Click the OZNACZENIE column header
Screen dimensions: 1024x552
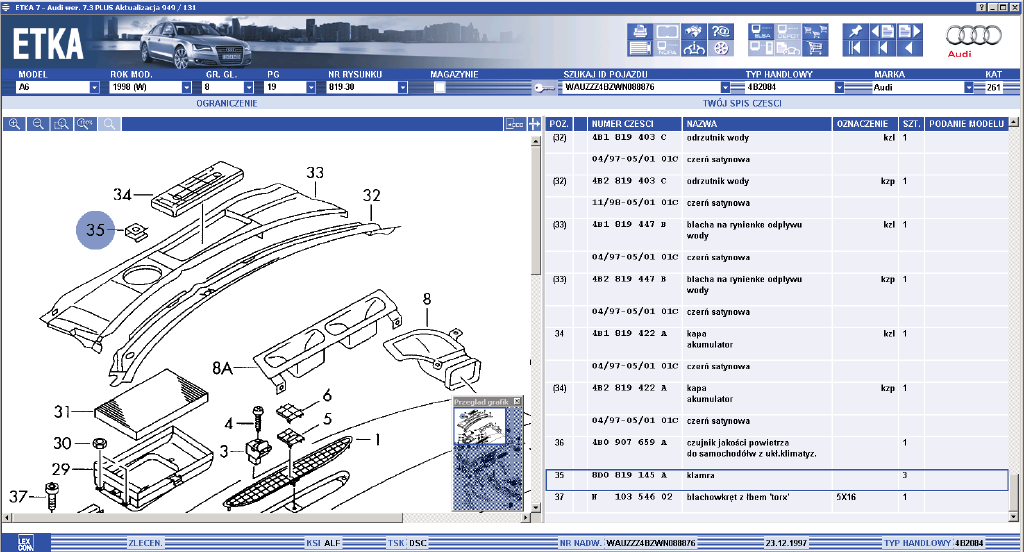865,124
